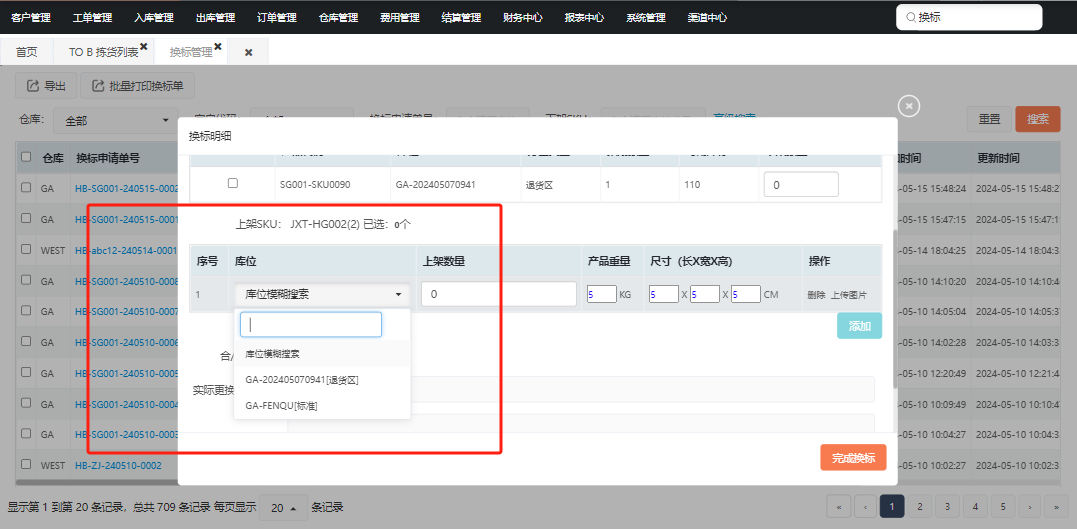Check the row HB-SG001-240515-0001 checkbox
Screen dimensions: 1077x529
(x=26, y=218)
